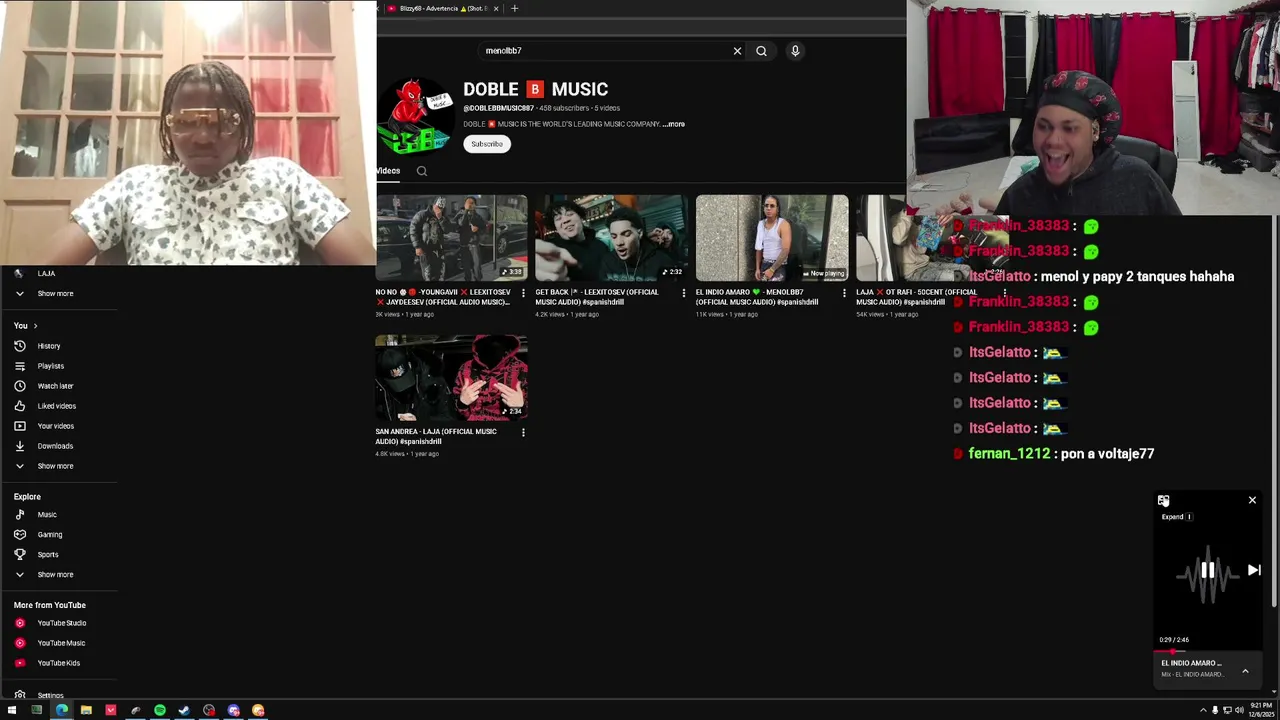1280x720 pixels.
Task: Open LAJA OT RAFI 50CENT video title
Action: 916,297
